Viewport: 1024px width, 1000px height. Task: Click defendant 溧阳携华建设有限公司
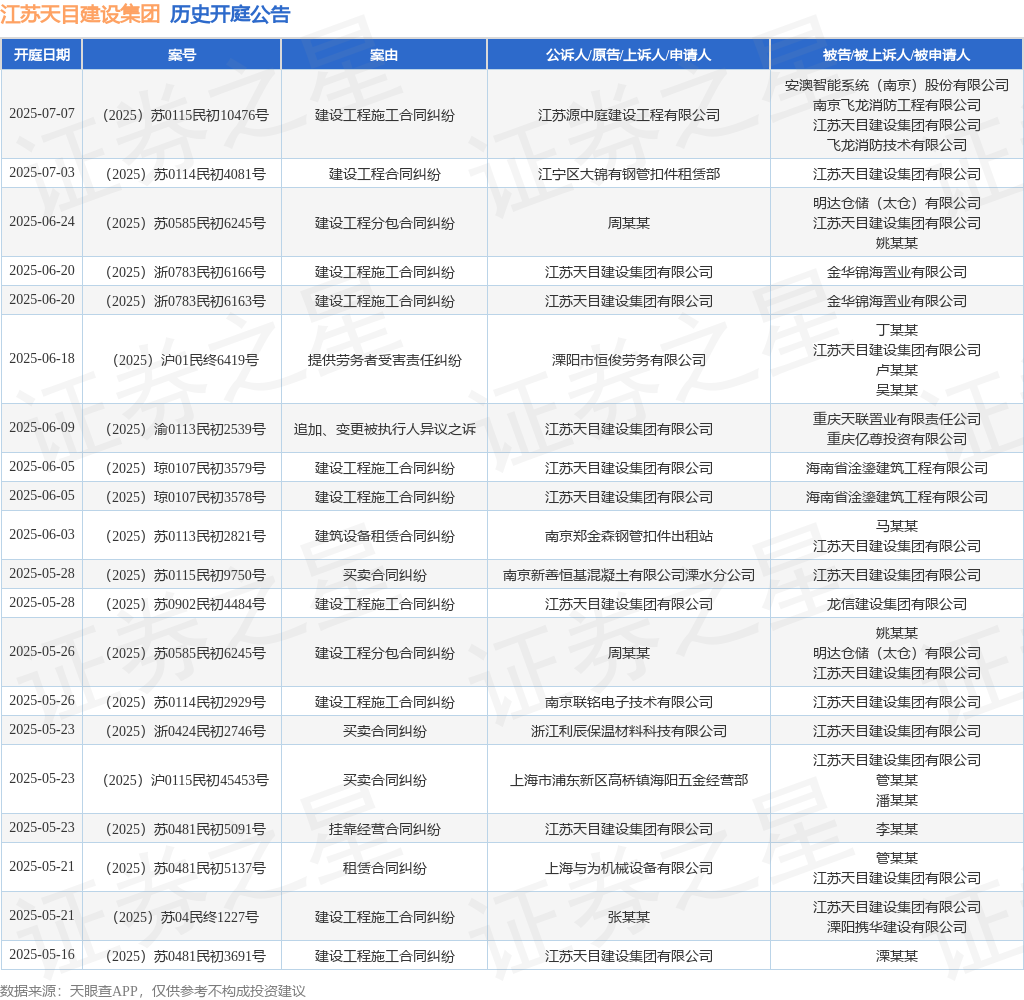click(896, 927)
